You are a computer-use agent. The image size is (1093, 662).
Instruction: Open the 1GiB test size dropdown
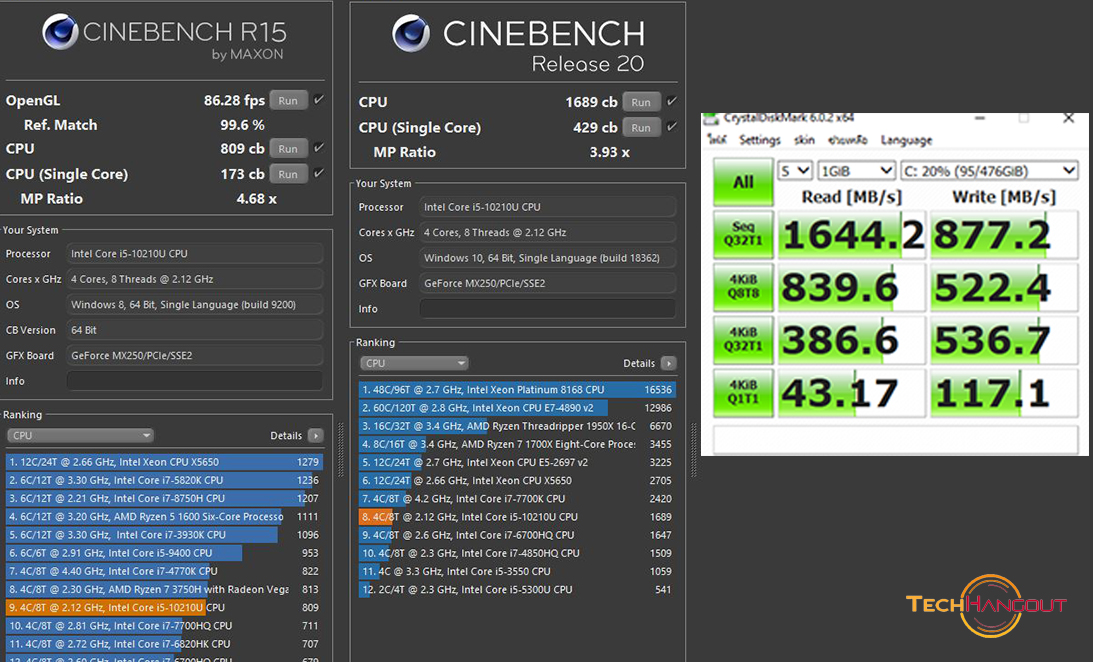(x=857, y=171)
